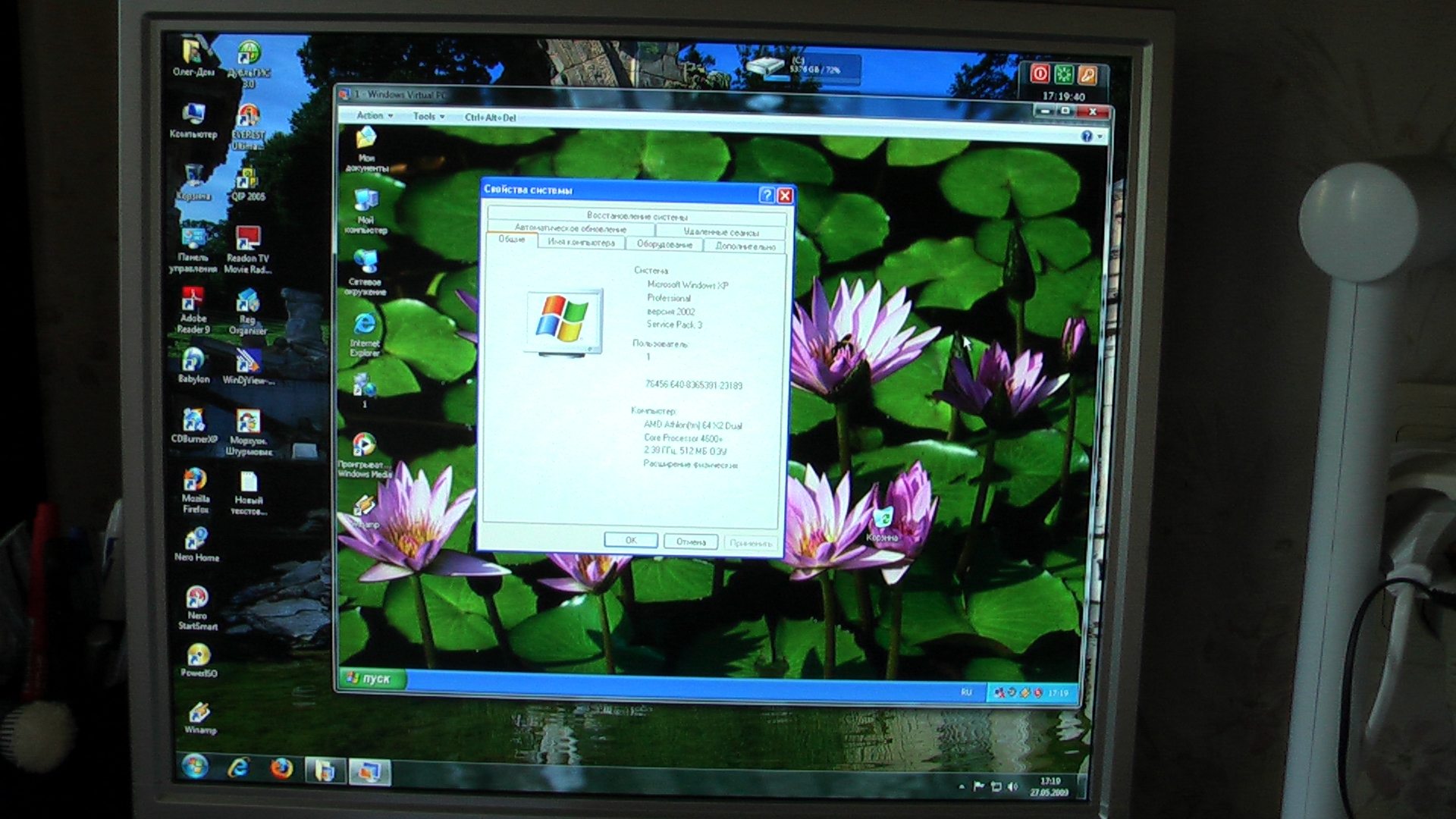Open the Новый текстовый document icon
This screenshot has width=1456, height=819.
tap(249, 493)
